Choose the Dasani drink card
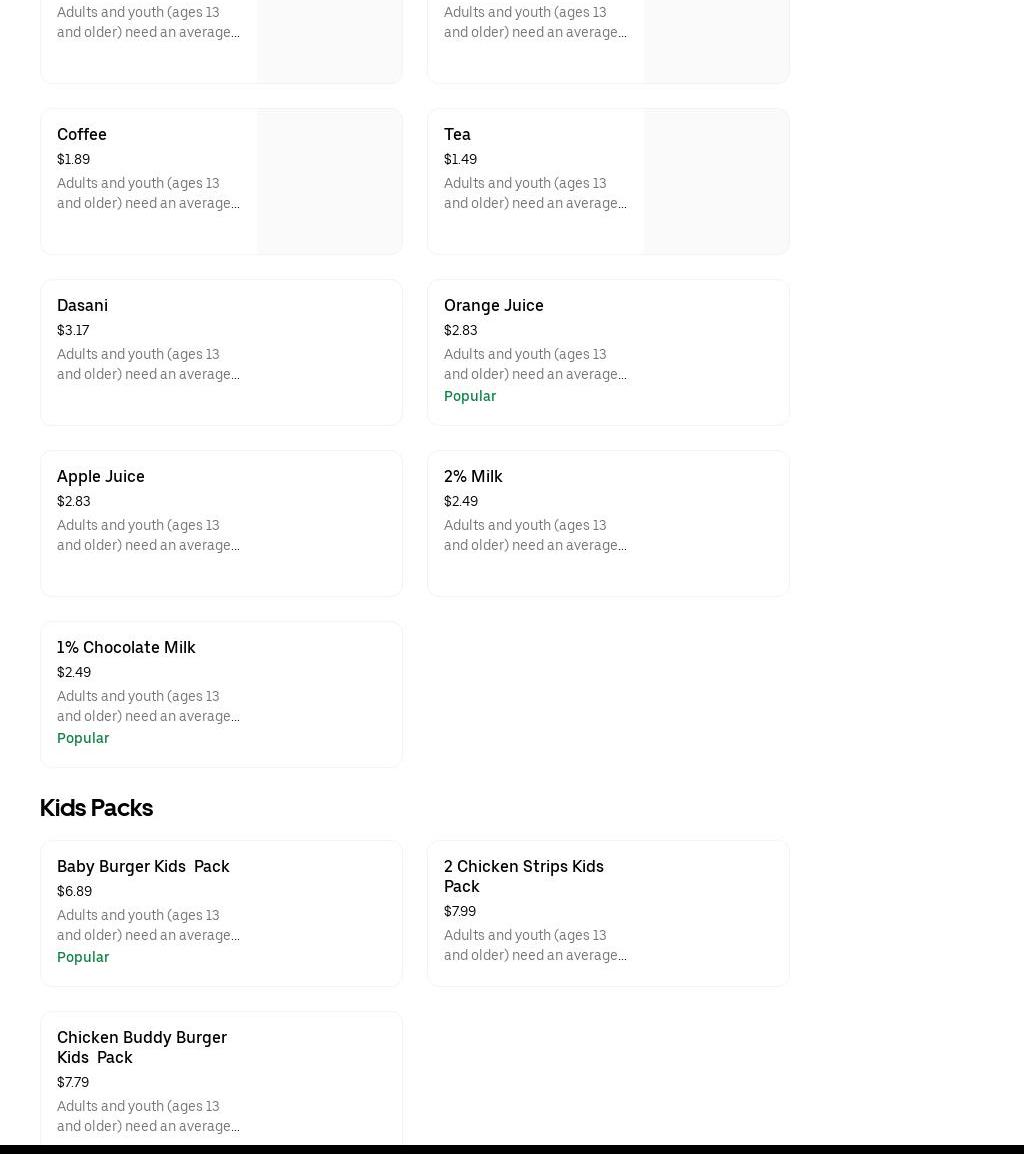Screen dimensions: 1024x1154 [82, 305]
